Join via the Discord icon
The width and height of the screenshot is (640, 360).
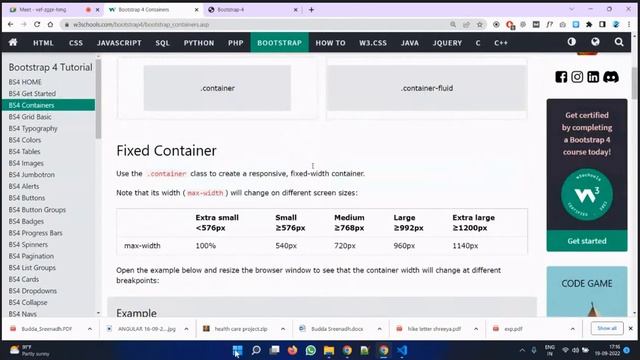pos(611,77)
